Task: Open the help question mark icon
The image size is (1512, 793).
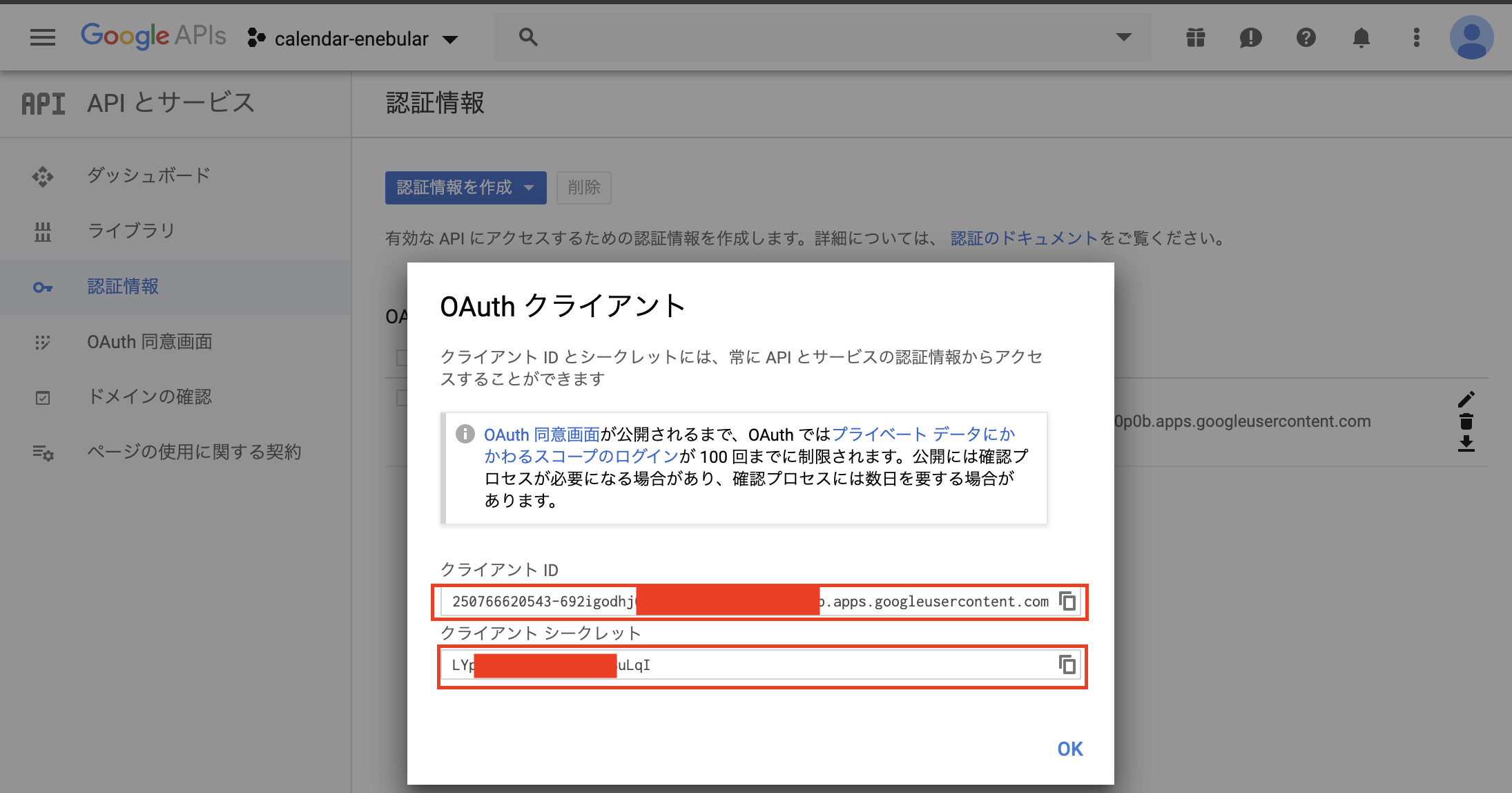Action: (1306, 37)
